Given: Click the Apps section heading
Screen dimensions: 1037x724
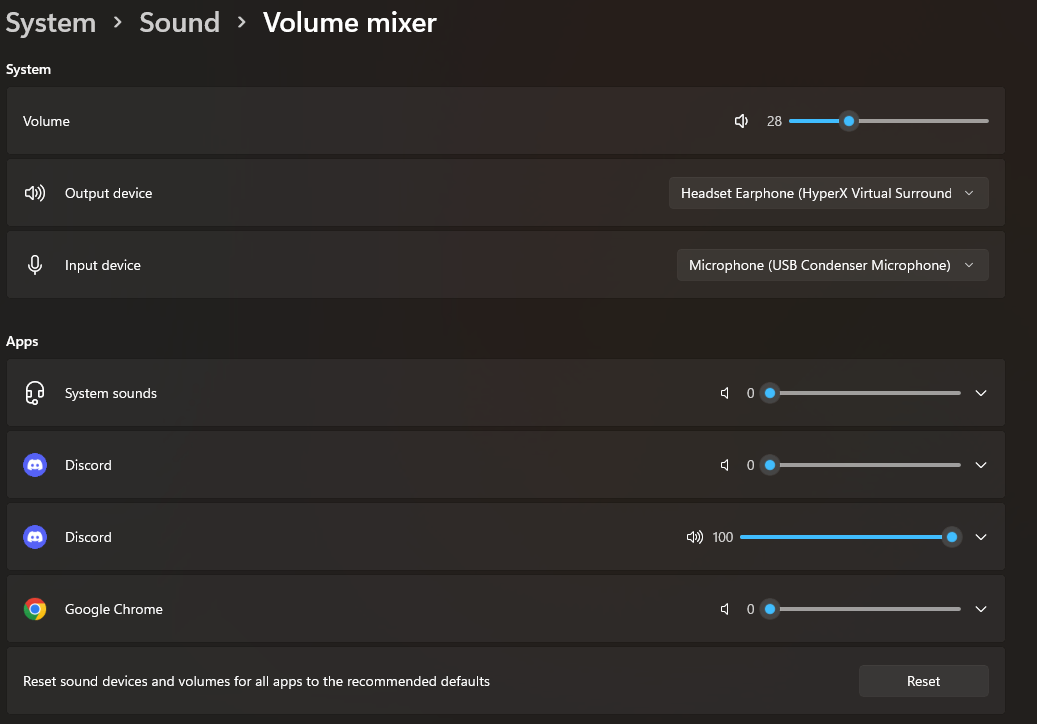Looking at the screenshot, I should (22, 342).
